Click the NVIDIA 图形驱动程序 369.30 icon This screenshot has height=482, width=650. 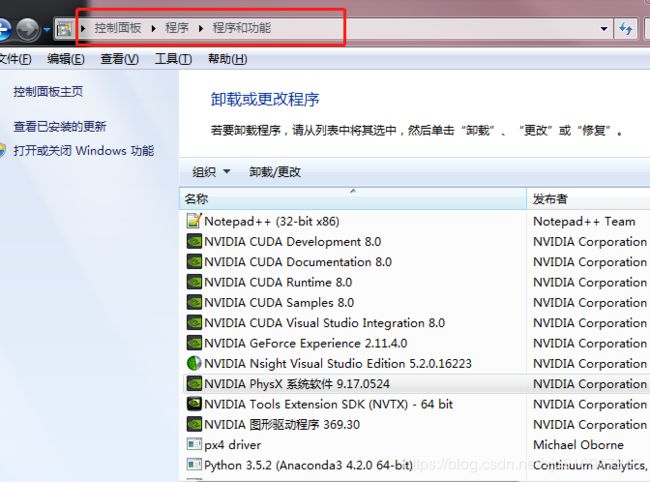tap(194, 424)
